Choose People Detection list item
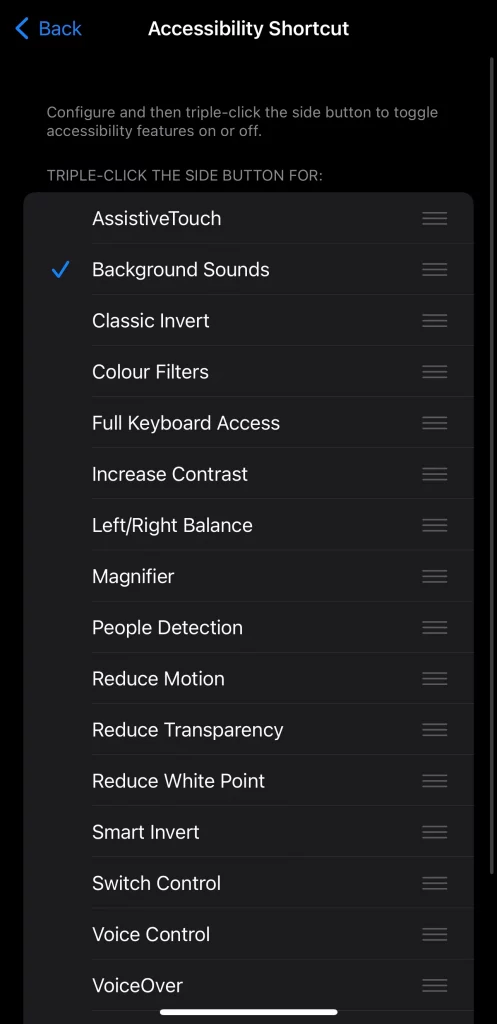This screenshot has height=1024, width=497. click(x=248, y=627)
